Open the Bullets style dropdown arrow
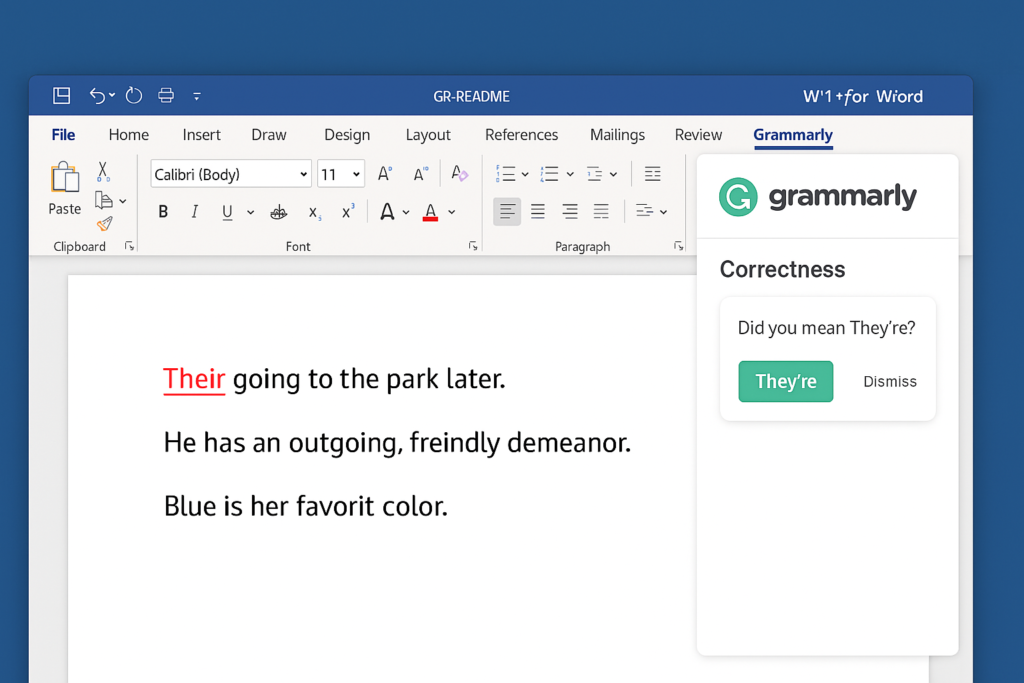This screenshot has height=683, width=1024. 525,174
